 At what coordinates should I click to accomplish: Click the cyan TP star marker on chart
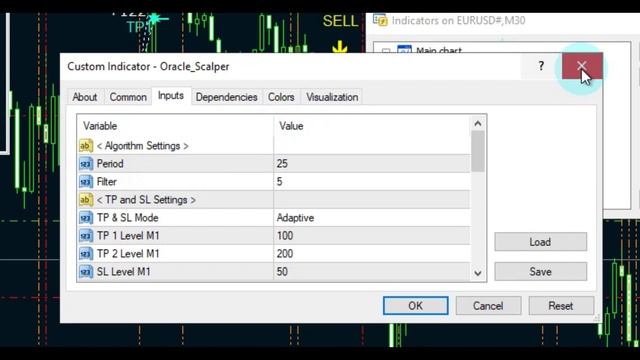point(155,19)
